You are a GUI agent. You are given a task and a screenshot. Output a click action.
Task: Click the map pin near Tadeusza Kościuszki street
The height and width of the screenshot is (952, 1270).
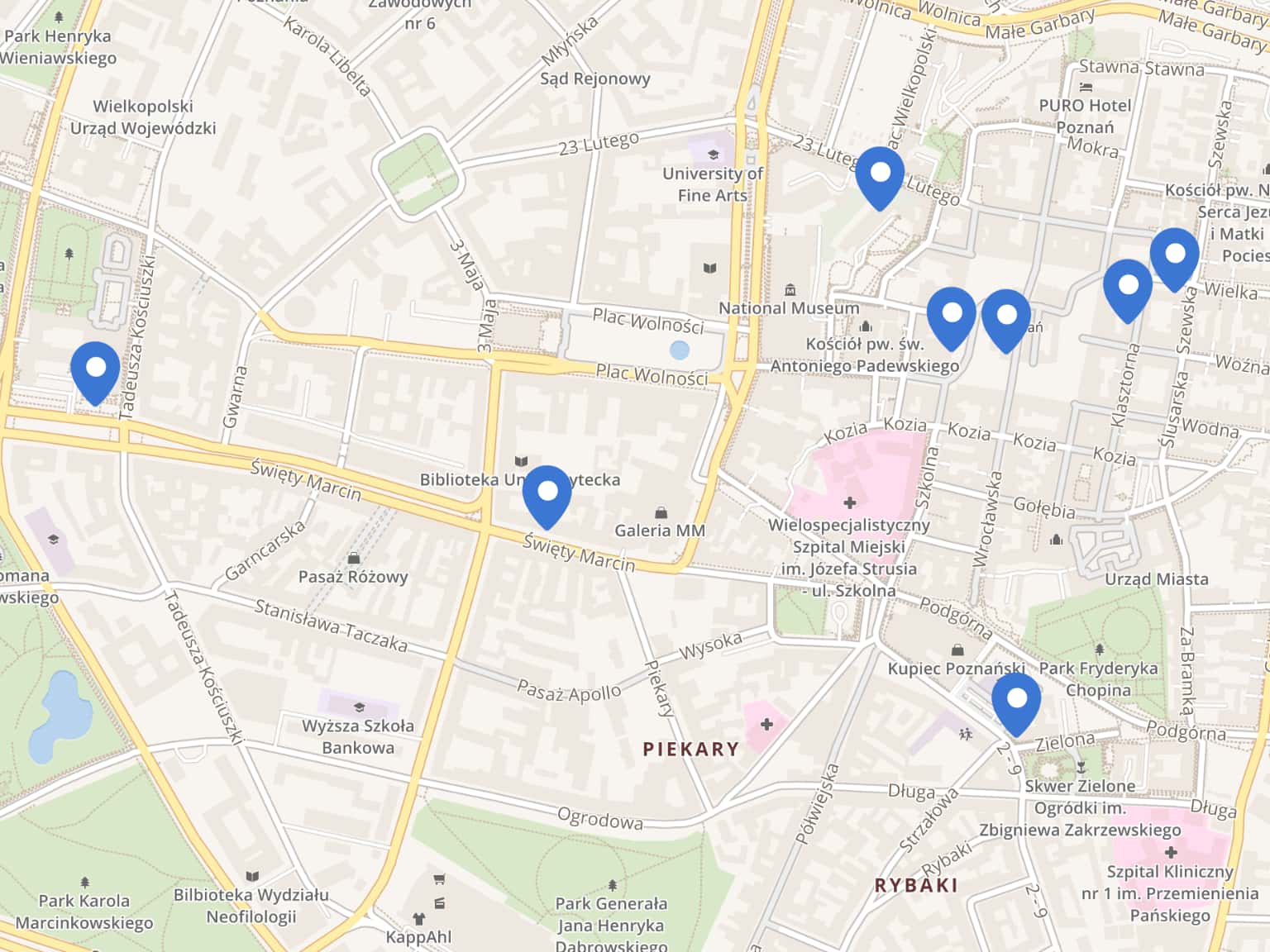pos(95,374)
